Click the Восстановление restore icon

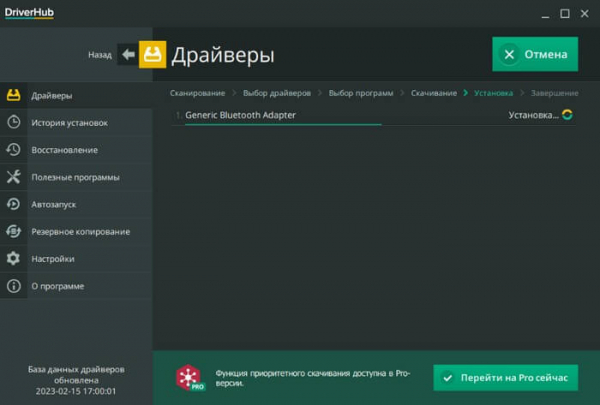point(13,149)
